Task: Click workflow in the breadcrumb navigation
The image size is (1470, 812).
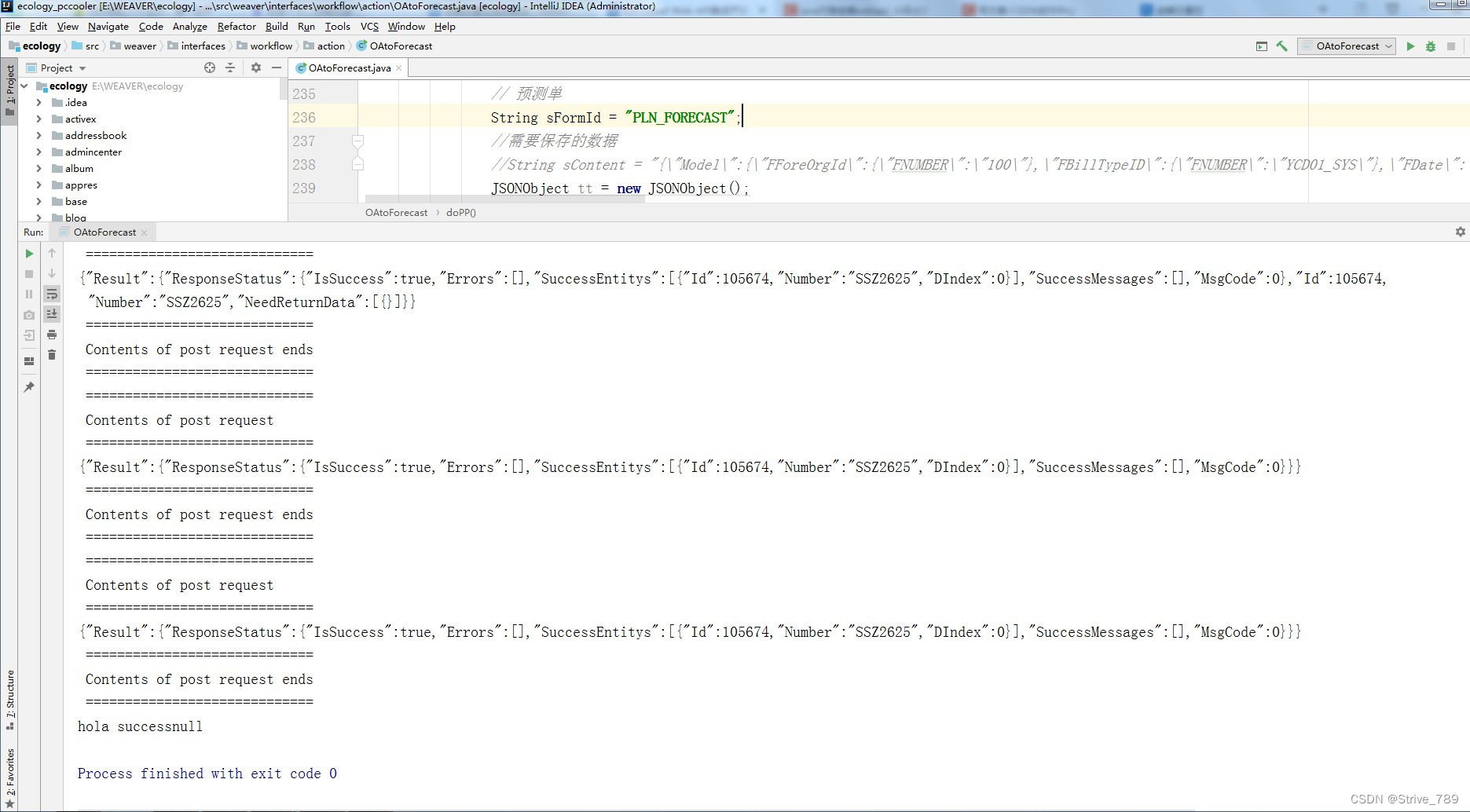Action: click(x=270, y=46)
